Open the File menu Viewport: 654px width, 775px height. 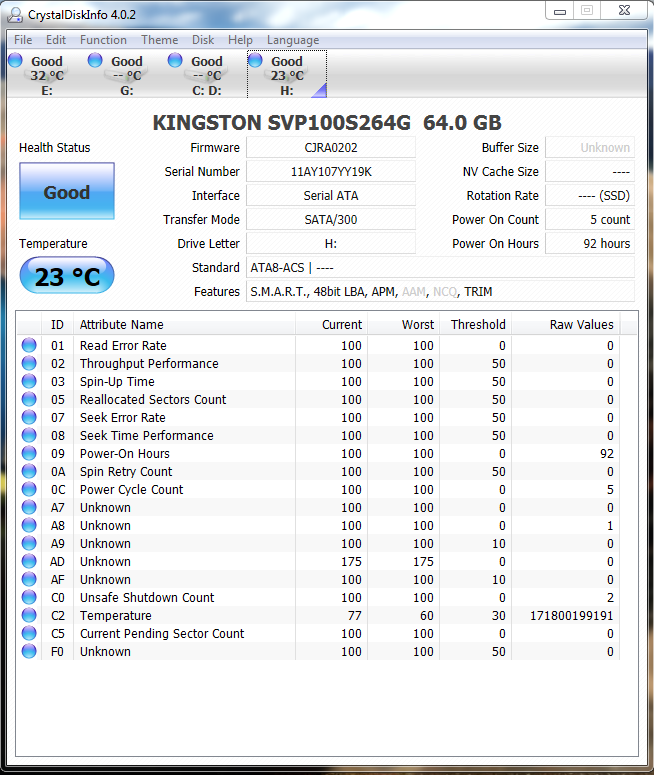[x=23, y=40]
